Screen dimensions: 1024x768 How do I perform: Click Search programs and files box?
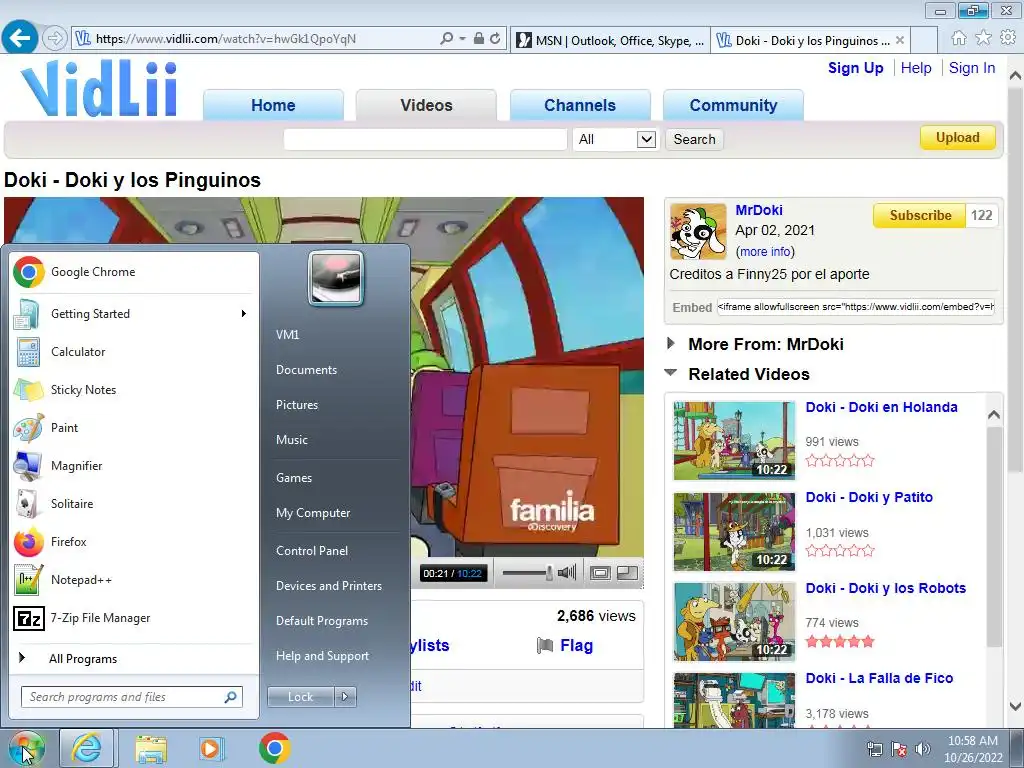(132, 697)
